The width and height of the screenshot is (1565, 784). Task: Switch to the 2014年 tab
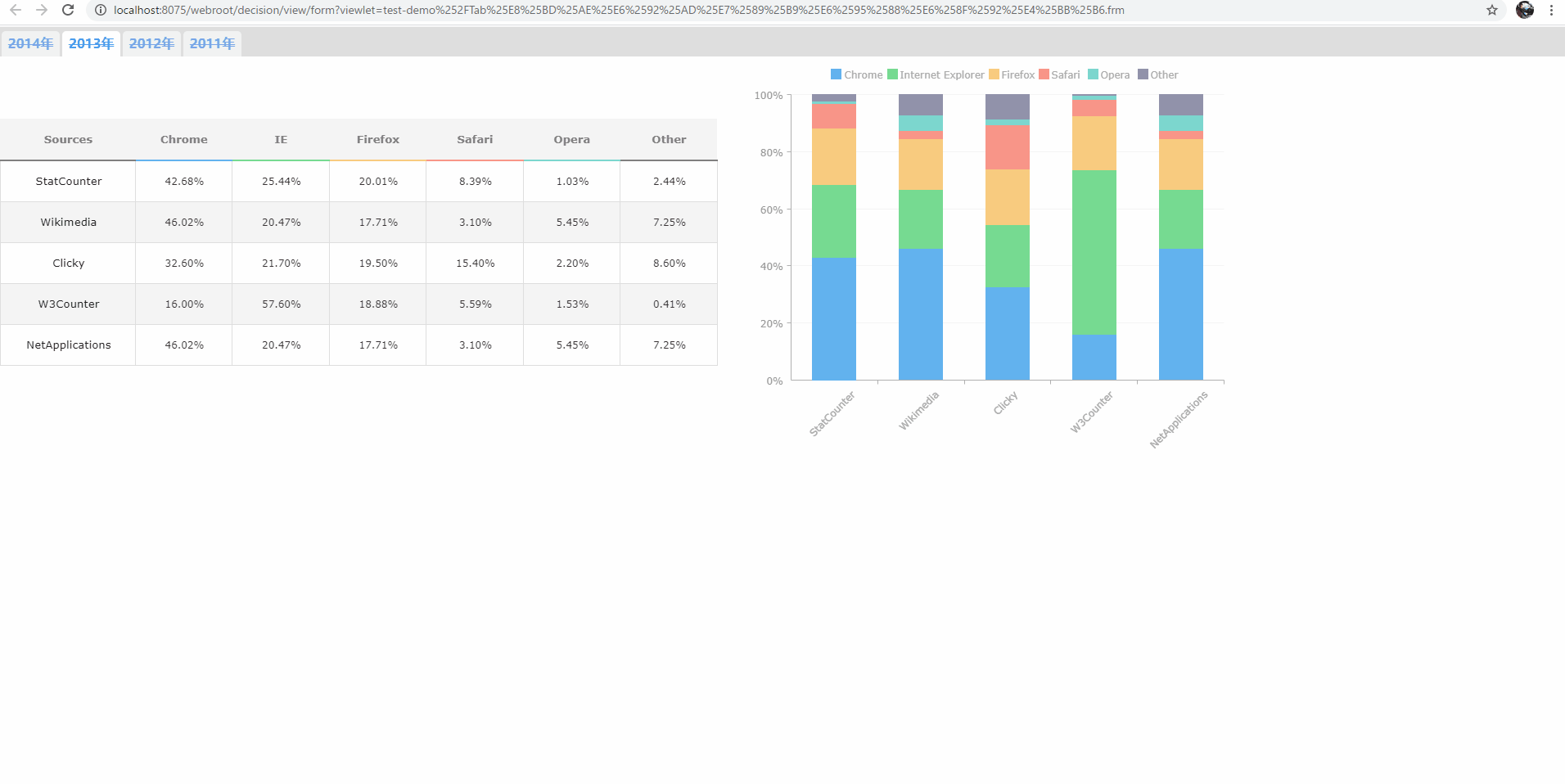pyautogui.click(x=30, y=43)
